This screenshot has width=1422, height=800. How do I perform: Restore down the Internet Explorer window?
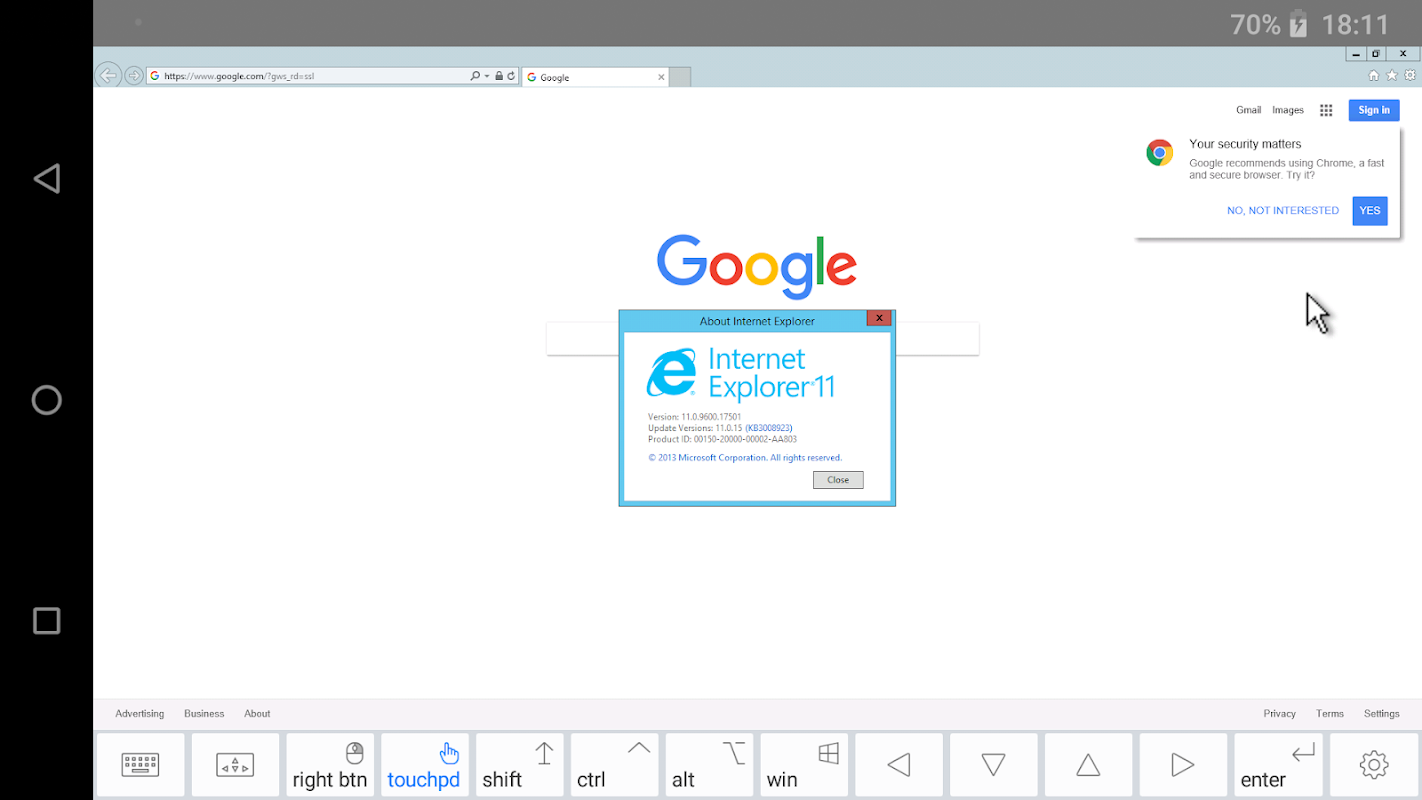click(1377, 54)
